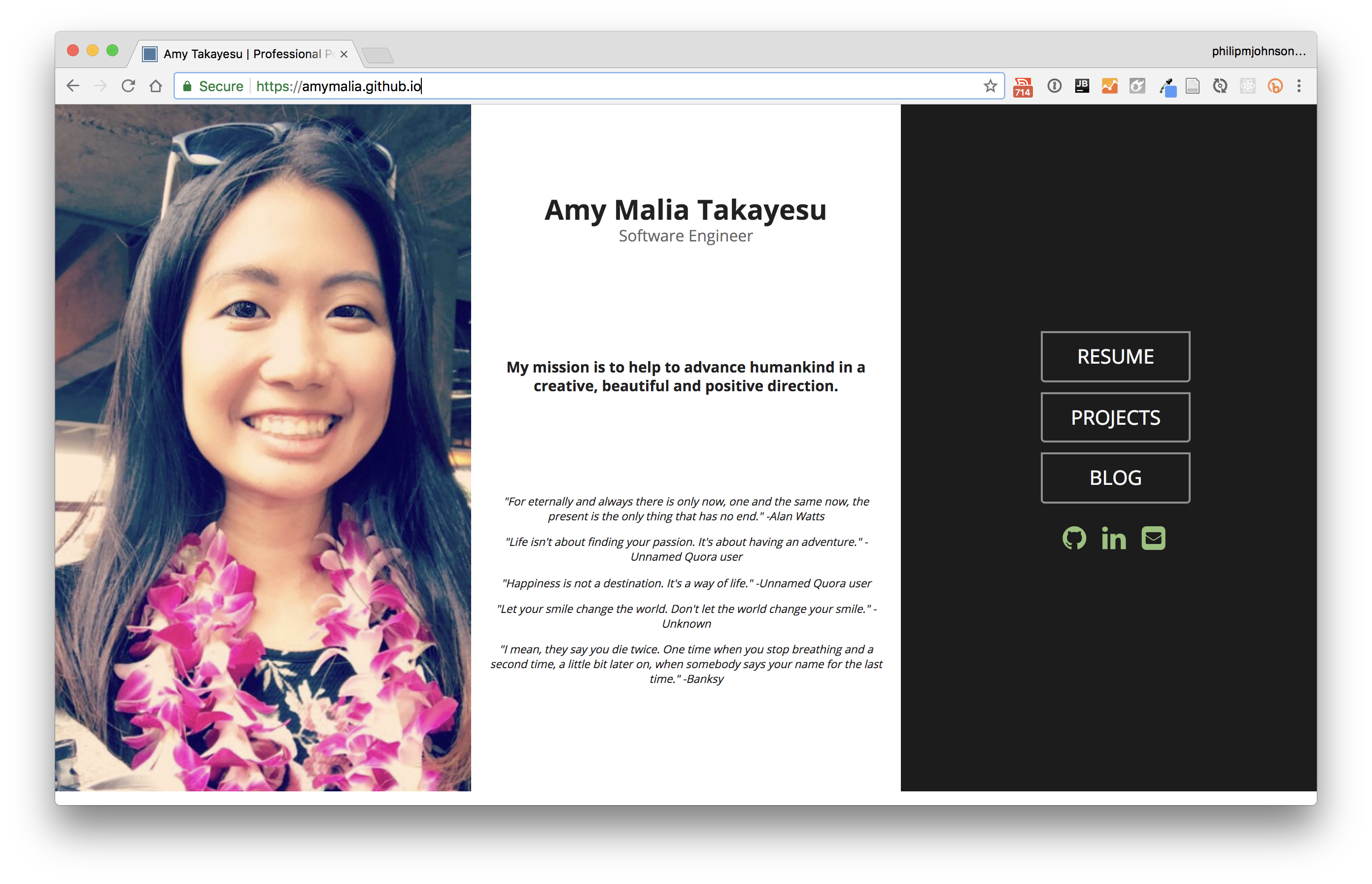Bookmark this page with the star icon
The height and width of the screenshot is (884, 1372).
[989, 86]
